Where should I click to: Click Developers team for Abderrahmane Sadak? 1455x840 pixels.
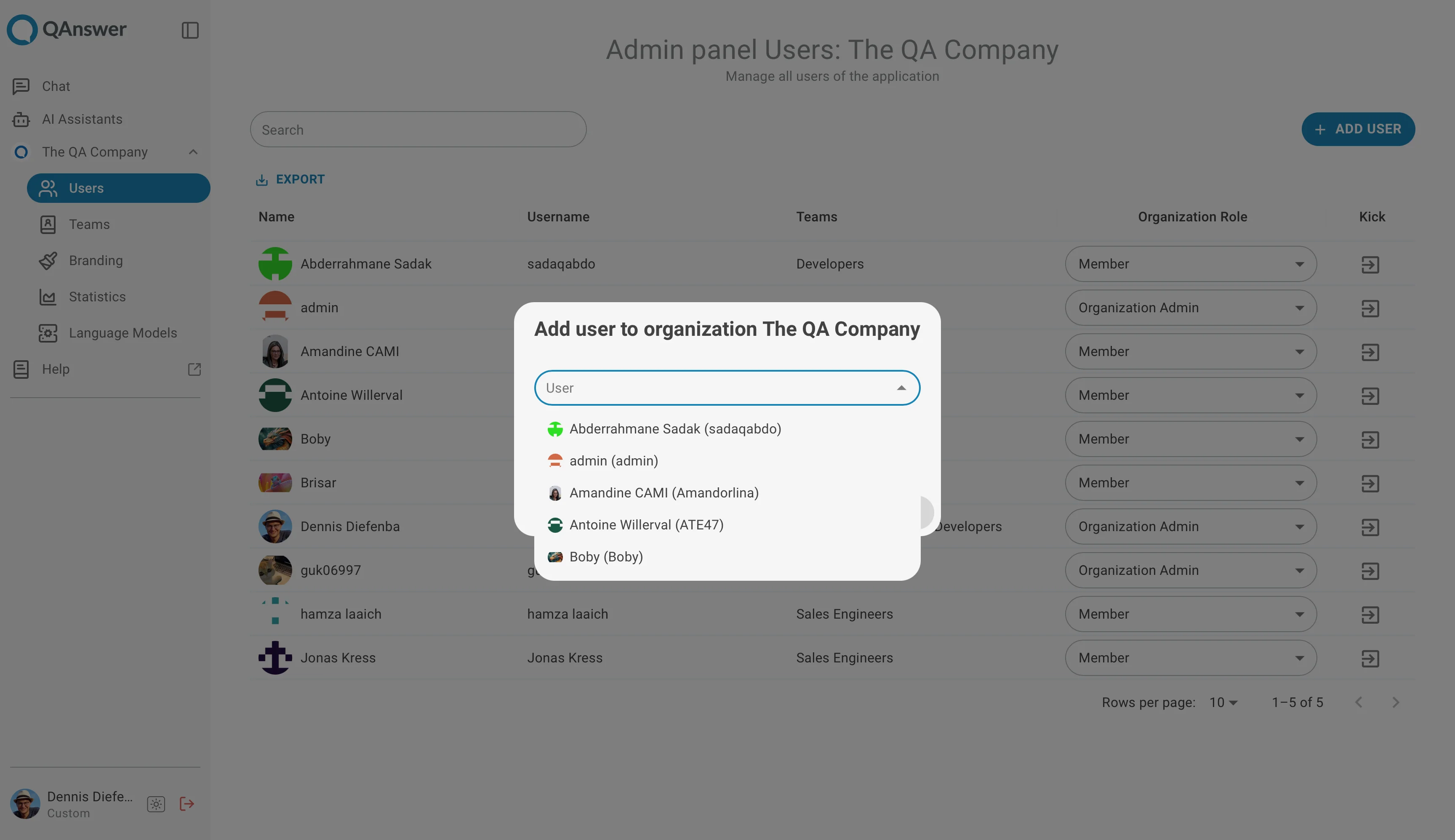[830, 263]
